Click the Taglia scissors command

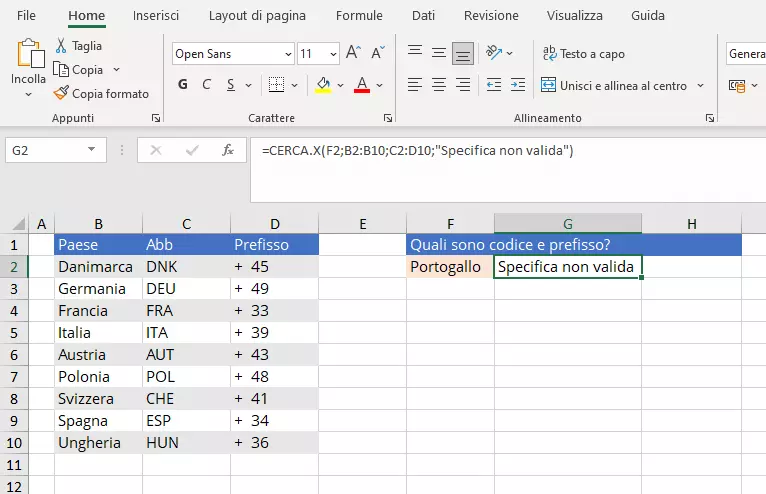tap(78, 45)
